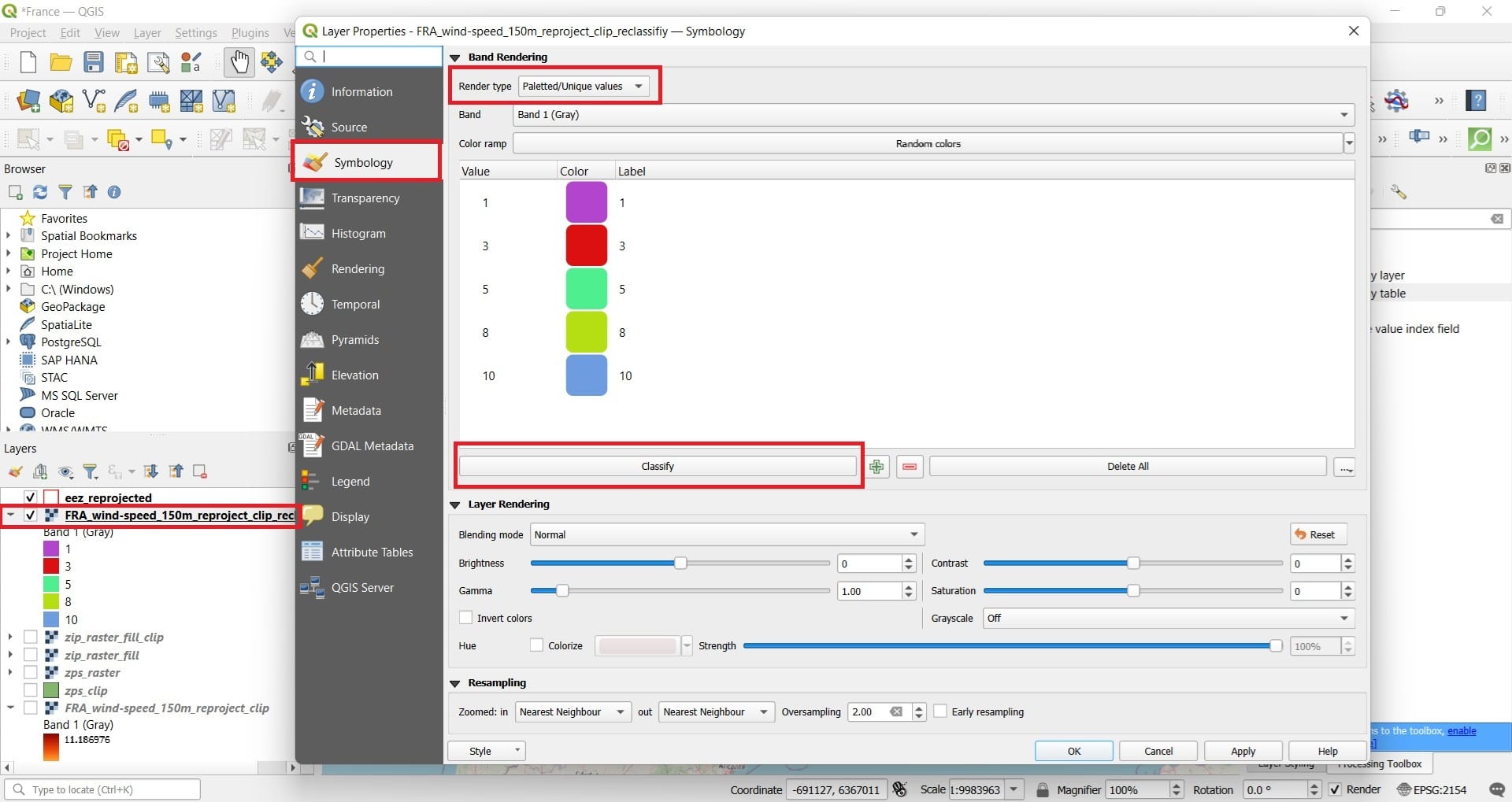Check the Invert colors checkbox

click(466, 618)
